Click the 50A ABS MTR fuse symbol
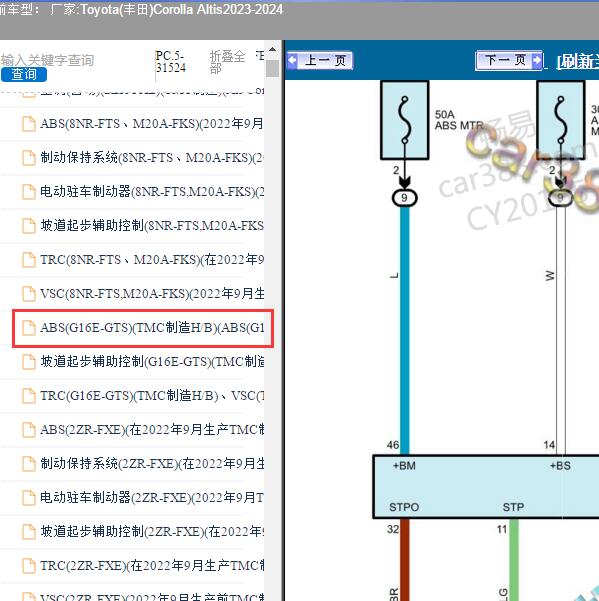This screenshot has width=599, height=601. (404, 120)
